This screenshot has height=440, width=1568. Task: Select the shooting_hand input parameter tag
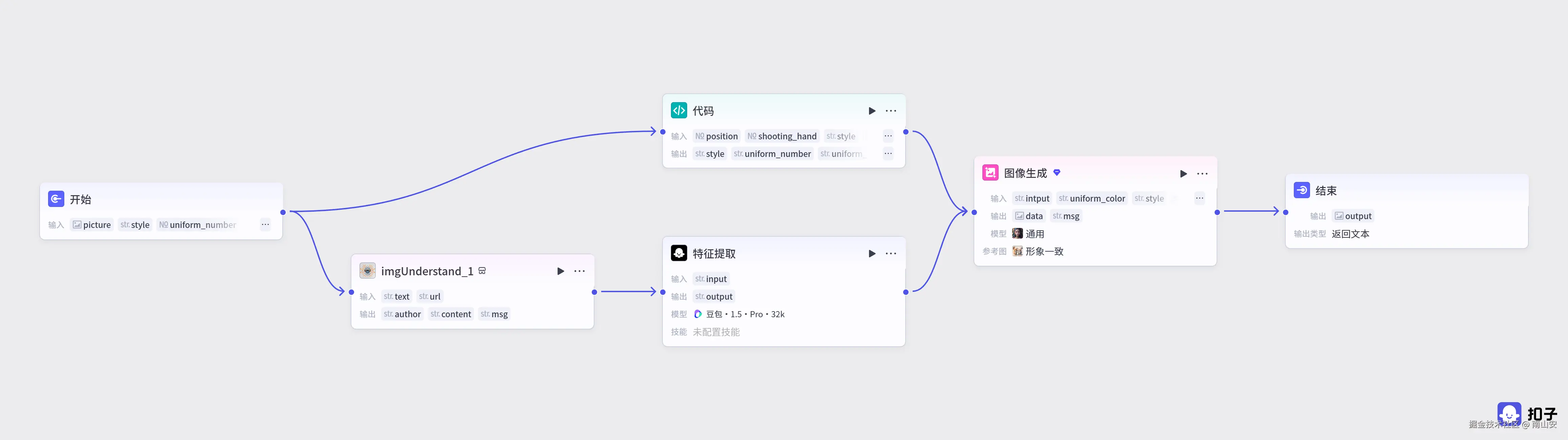click(x=782, y=136)
